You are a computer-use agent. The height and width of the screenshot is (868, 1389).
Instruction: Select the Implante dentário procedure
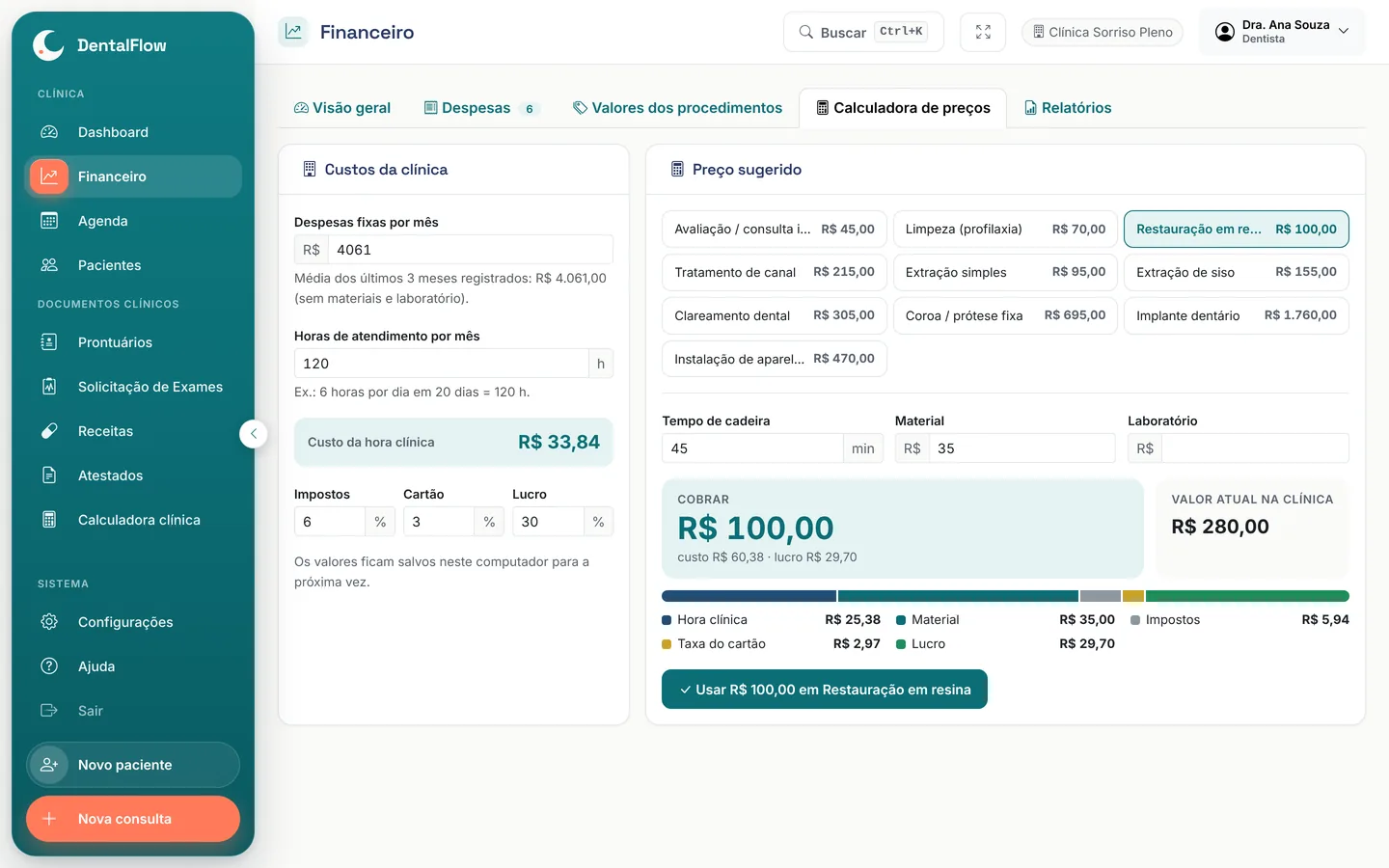[1237, 315]
